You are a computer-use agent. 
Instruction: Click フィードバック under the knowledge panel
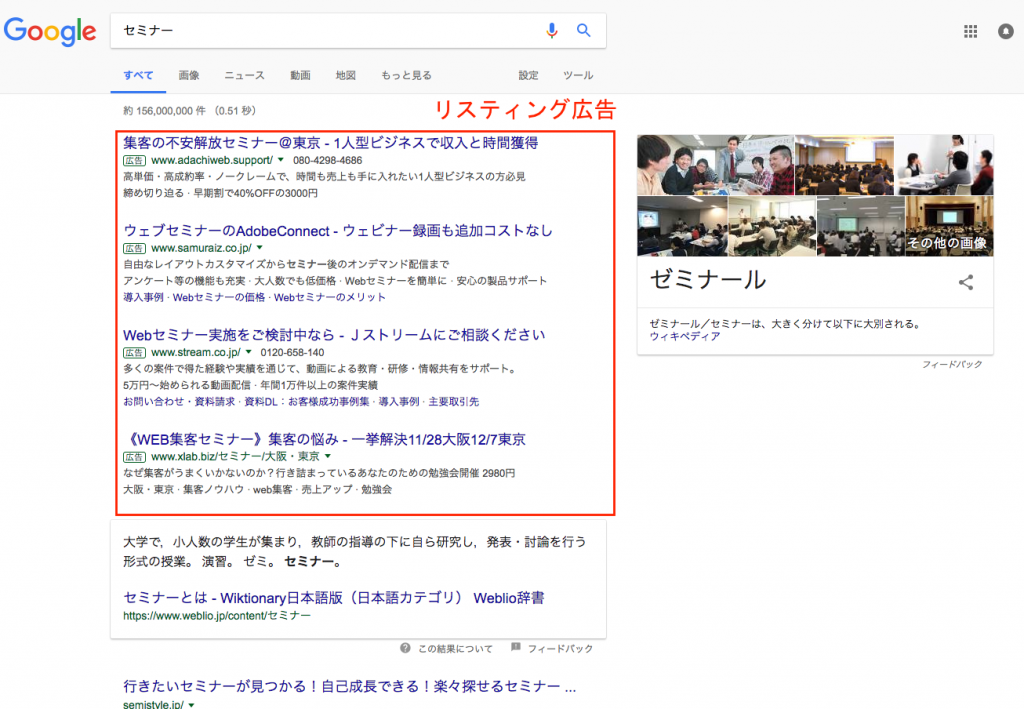(x=952, y=364)
